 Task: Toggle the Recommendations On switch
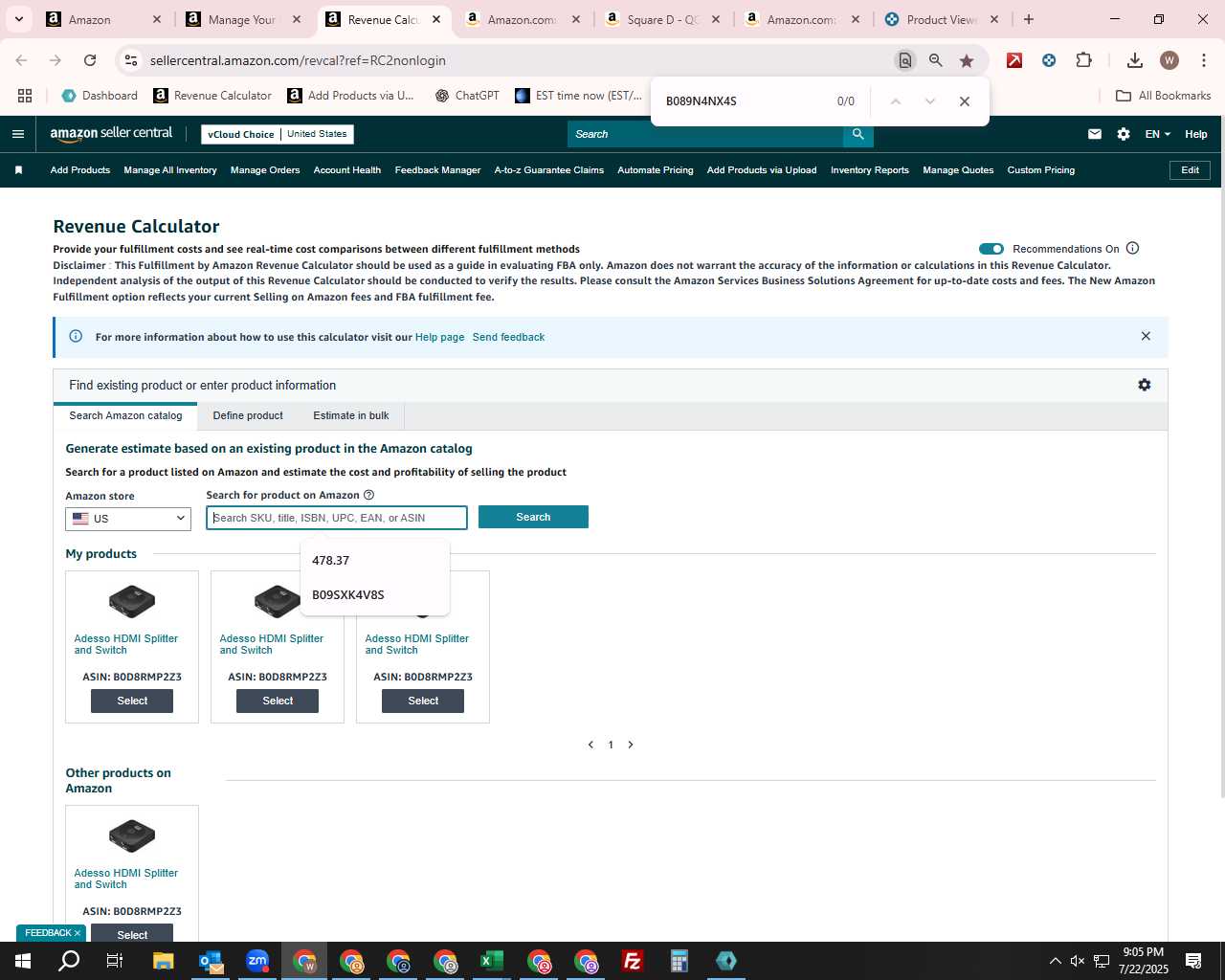(991, 249)
